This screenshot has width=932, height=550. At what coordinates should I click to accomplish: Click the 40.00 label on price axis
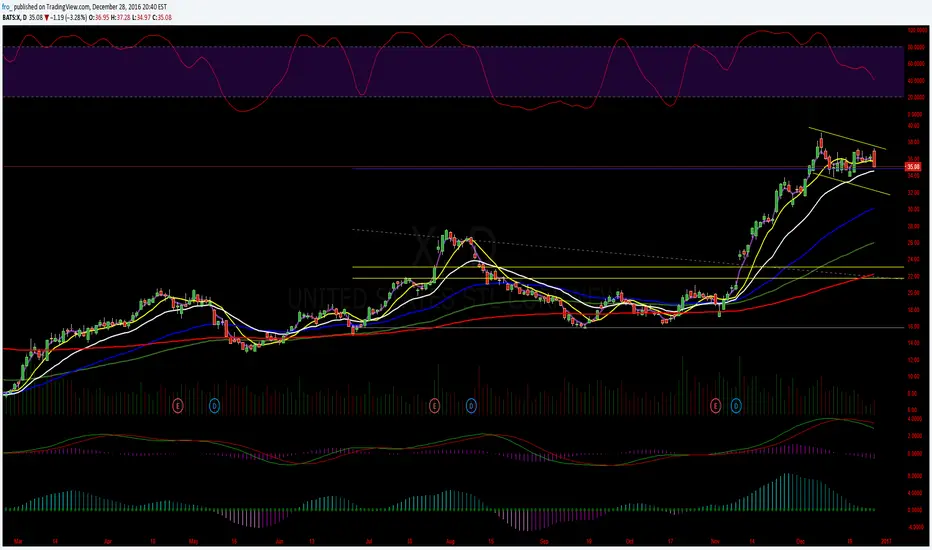pyautogui.click(x=914, y=126)
